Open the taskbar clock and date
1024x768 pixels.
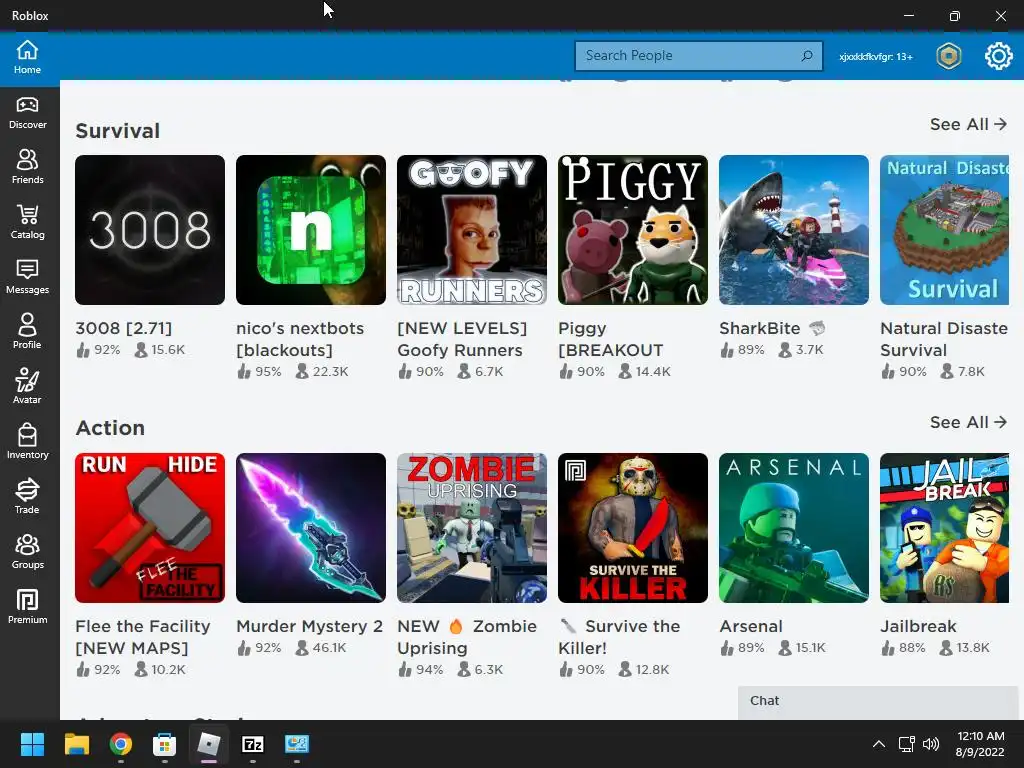[980, 744]
